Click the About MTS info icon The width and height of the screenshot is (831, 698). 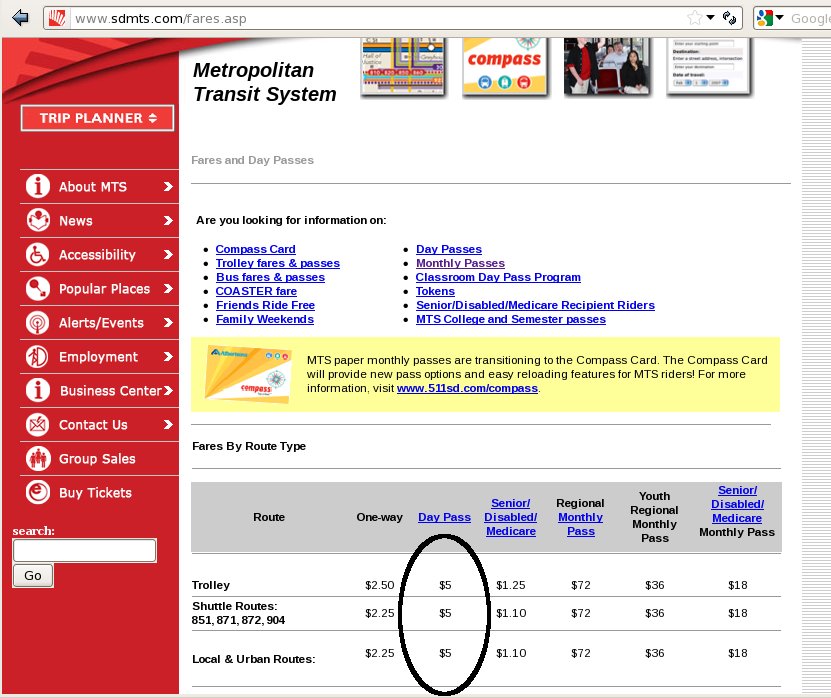click(x=38, y=186)
